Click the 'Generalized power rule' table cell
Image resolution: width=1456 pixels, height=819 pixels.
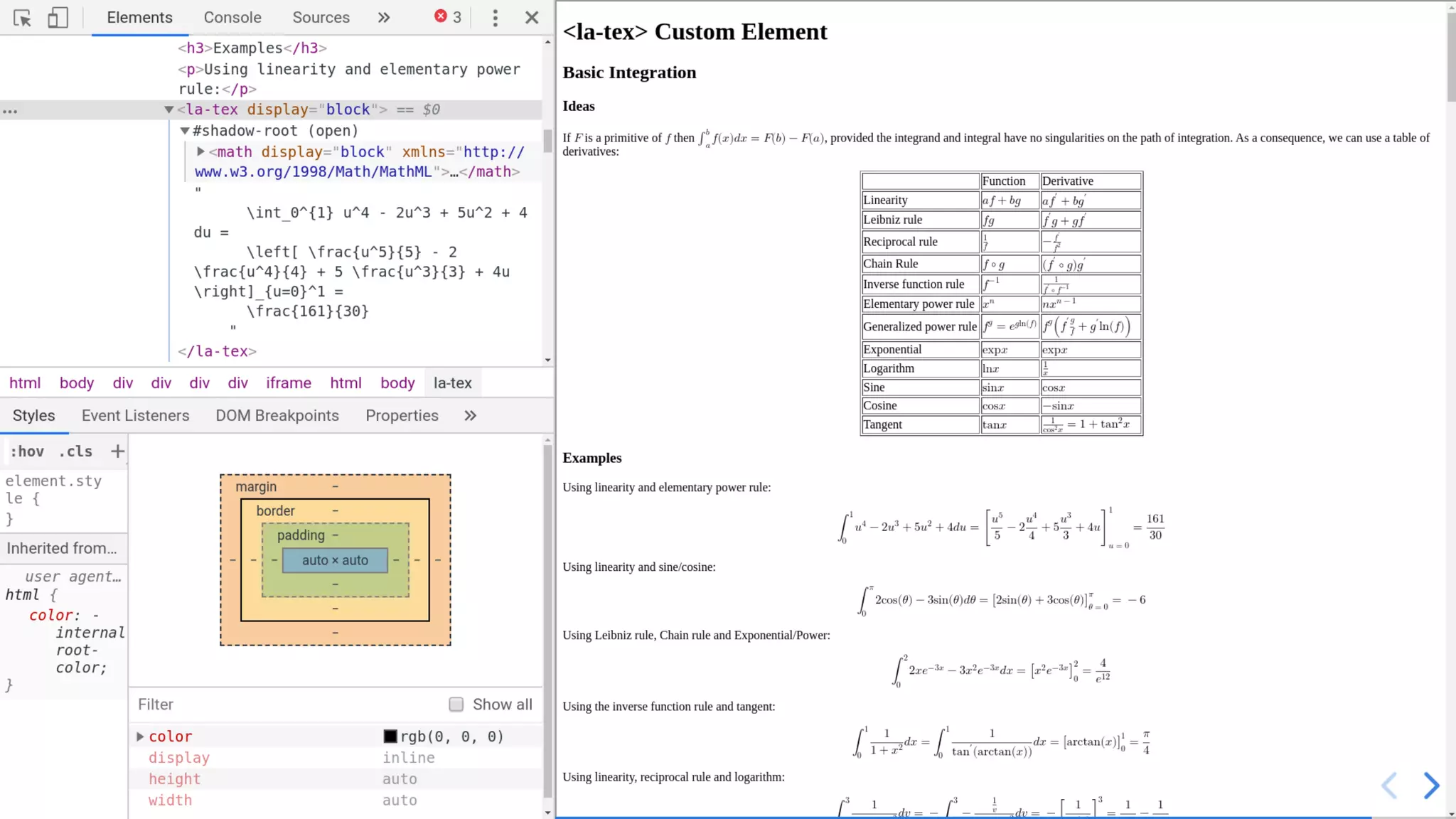tap(920, 326)
